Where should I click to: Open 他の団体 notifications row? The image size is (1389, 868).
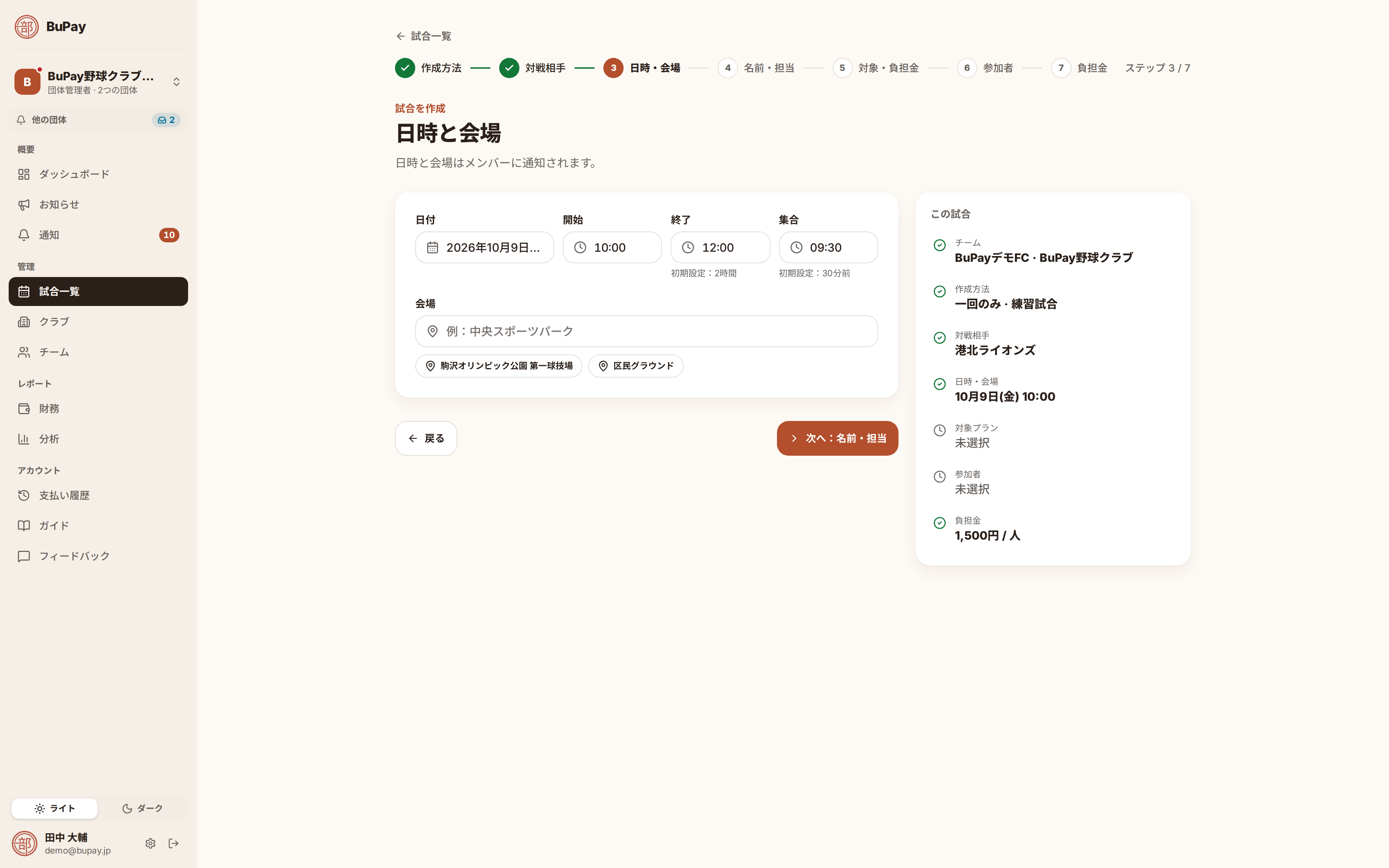[x=98, y=120]
